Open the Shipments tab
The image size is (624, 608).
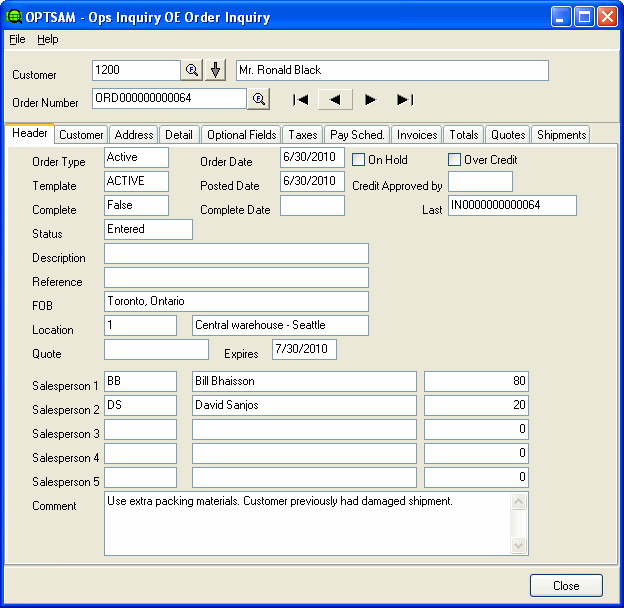coord(561,135)
